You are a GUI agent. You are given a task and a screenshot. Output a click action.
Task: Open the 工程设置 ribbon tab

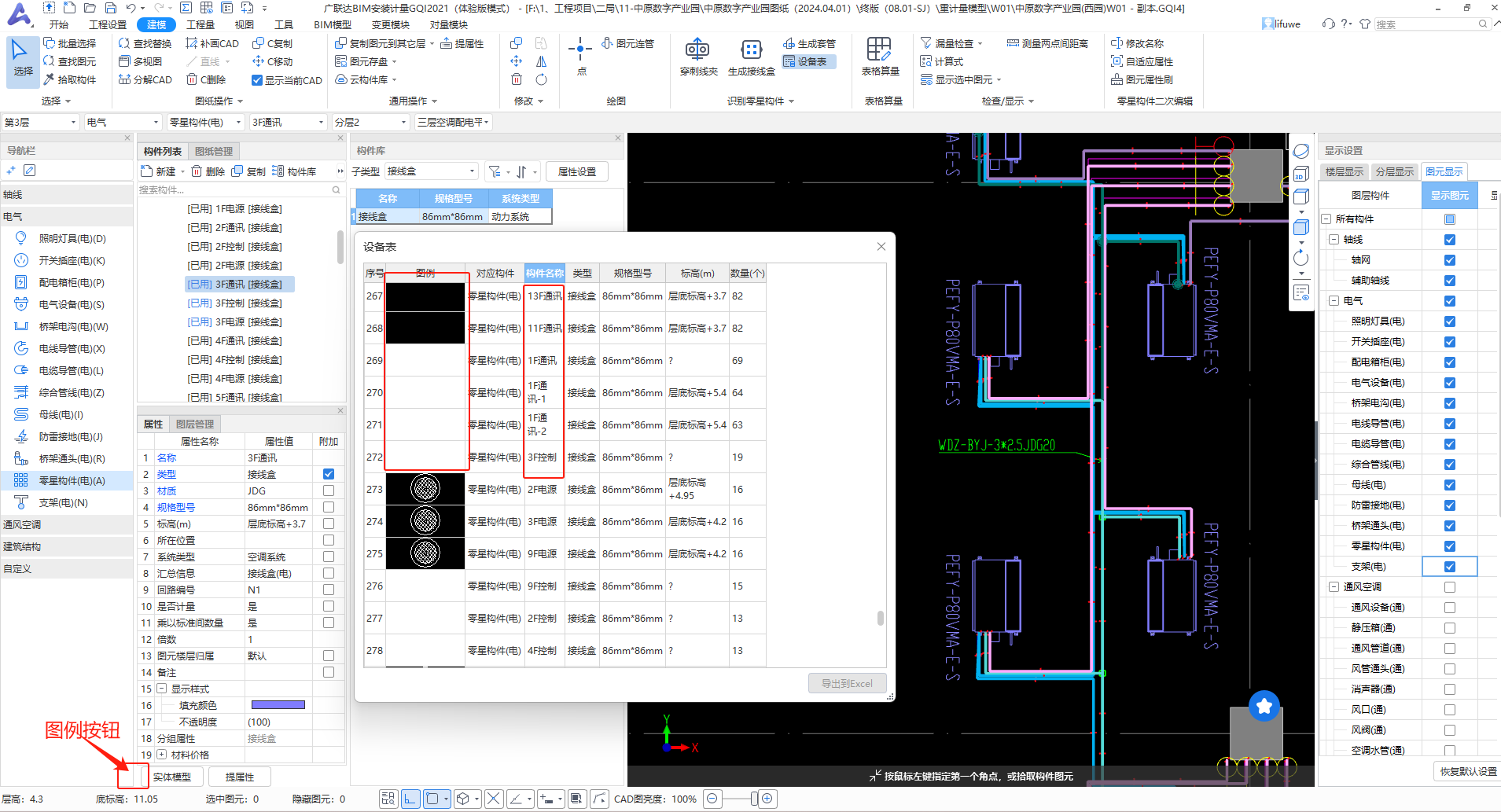click(108, 24)
